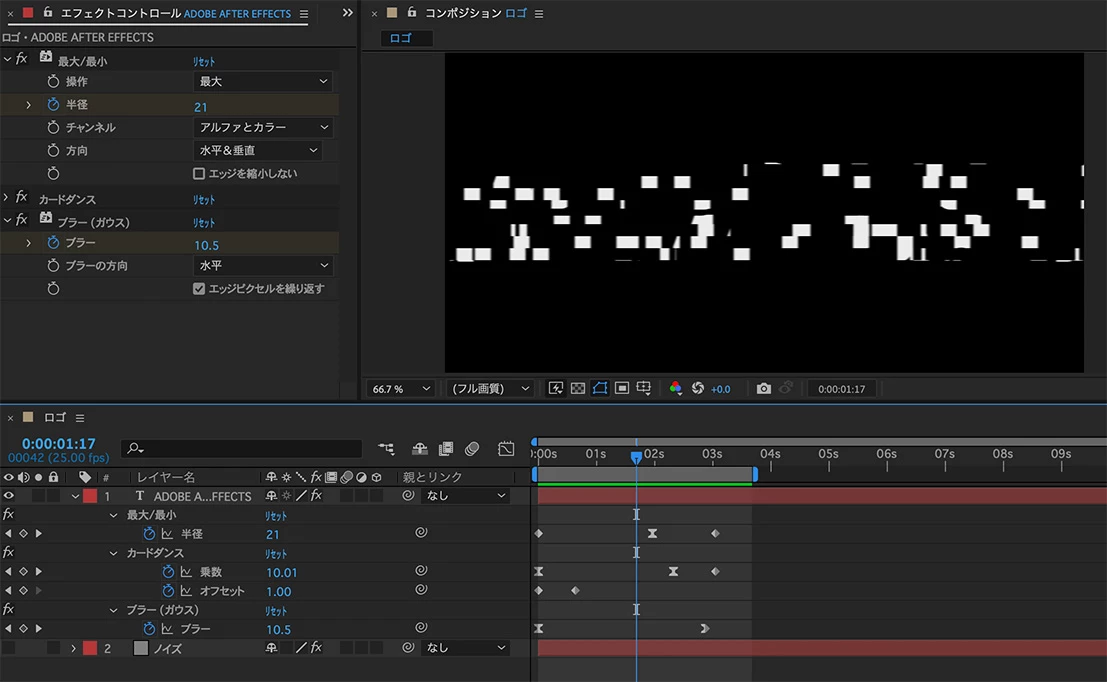Screen dimensions: 1107x682
Task: Click red label color of ノイズ layer
Action: coord(90,648)
